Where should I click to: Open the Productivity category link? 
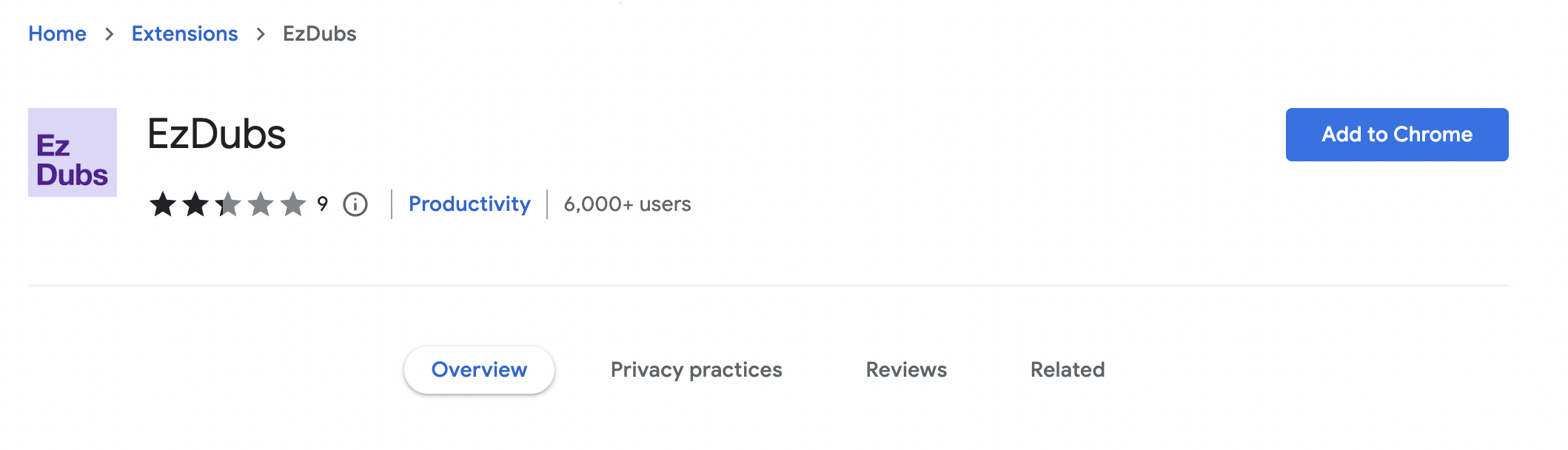click(x=469, y=204)
